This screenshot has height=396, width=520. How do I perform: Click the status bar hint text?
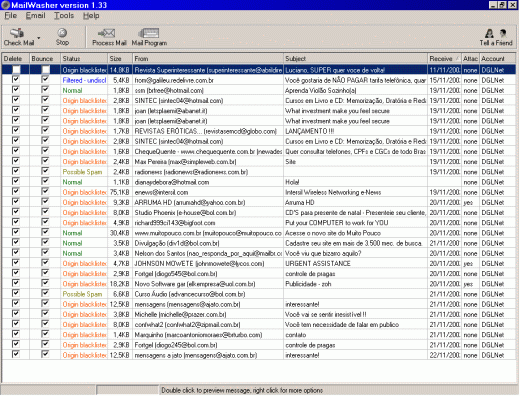[242, 390]
